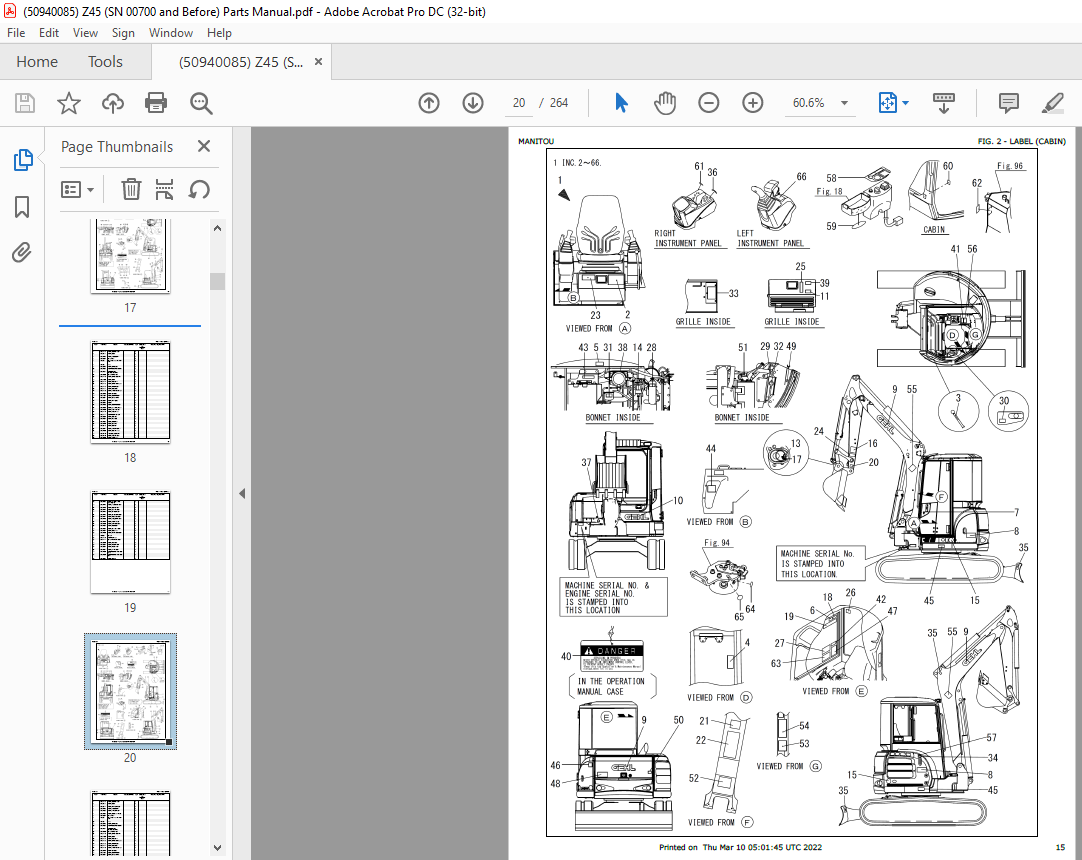The height and width of the screenshot is (860, 1082).
Task: Click 'RIGHT INSTRUMENT PANEL' caption
Action: coord(688,238)
